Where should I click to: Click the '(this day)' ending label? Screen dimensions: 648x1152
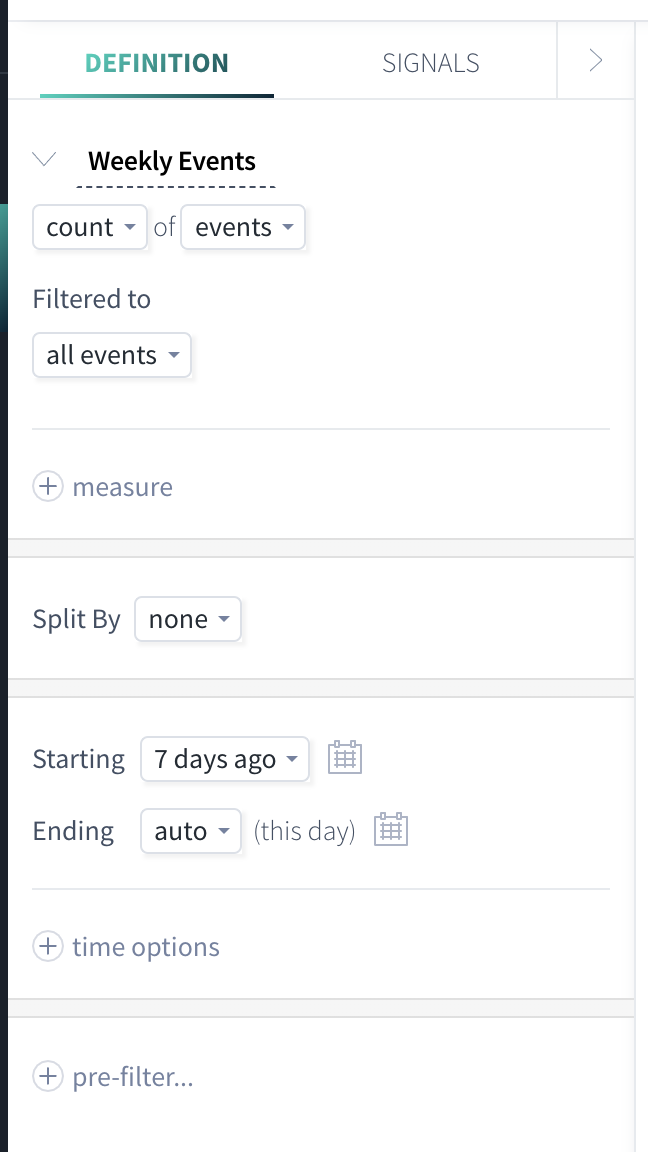pos(304,831)
